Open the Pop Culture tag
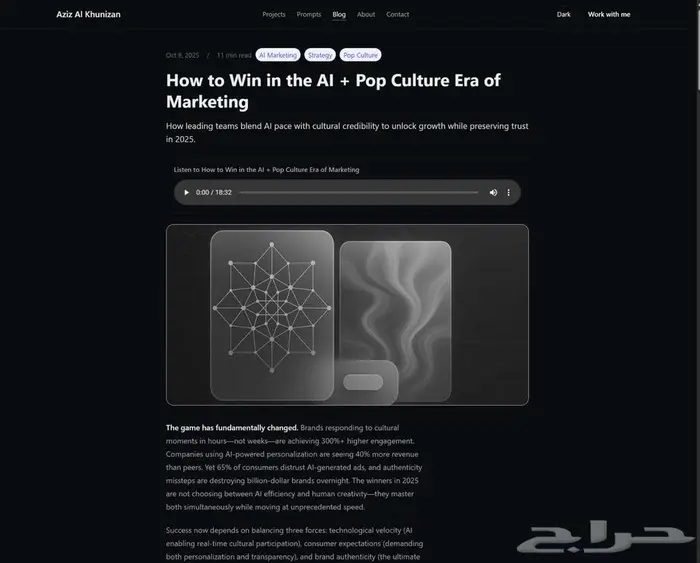Viewport: 700px width, 563px height. tap(360, 55)
